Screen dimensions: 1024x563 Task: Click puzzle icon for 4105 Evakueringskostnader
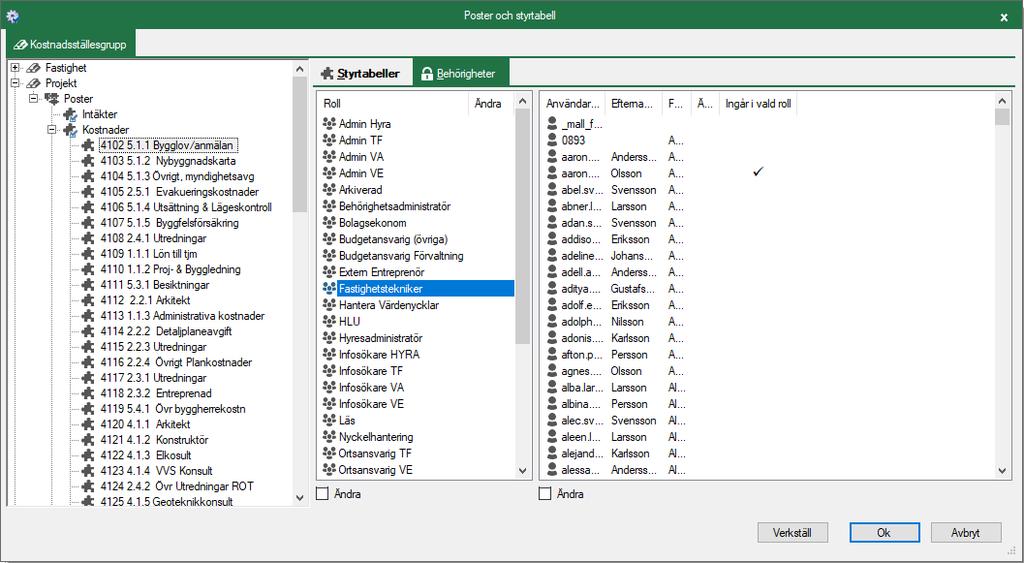pos(88,192)
